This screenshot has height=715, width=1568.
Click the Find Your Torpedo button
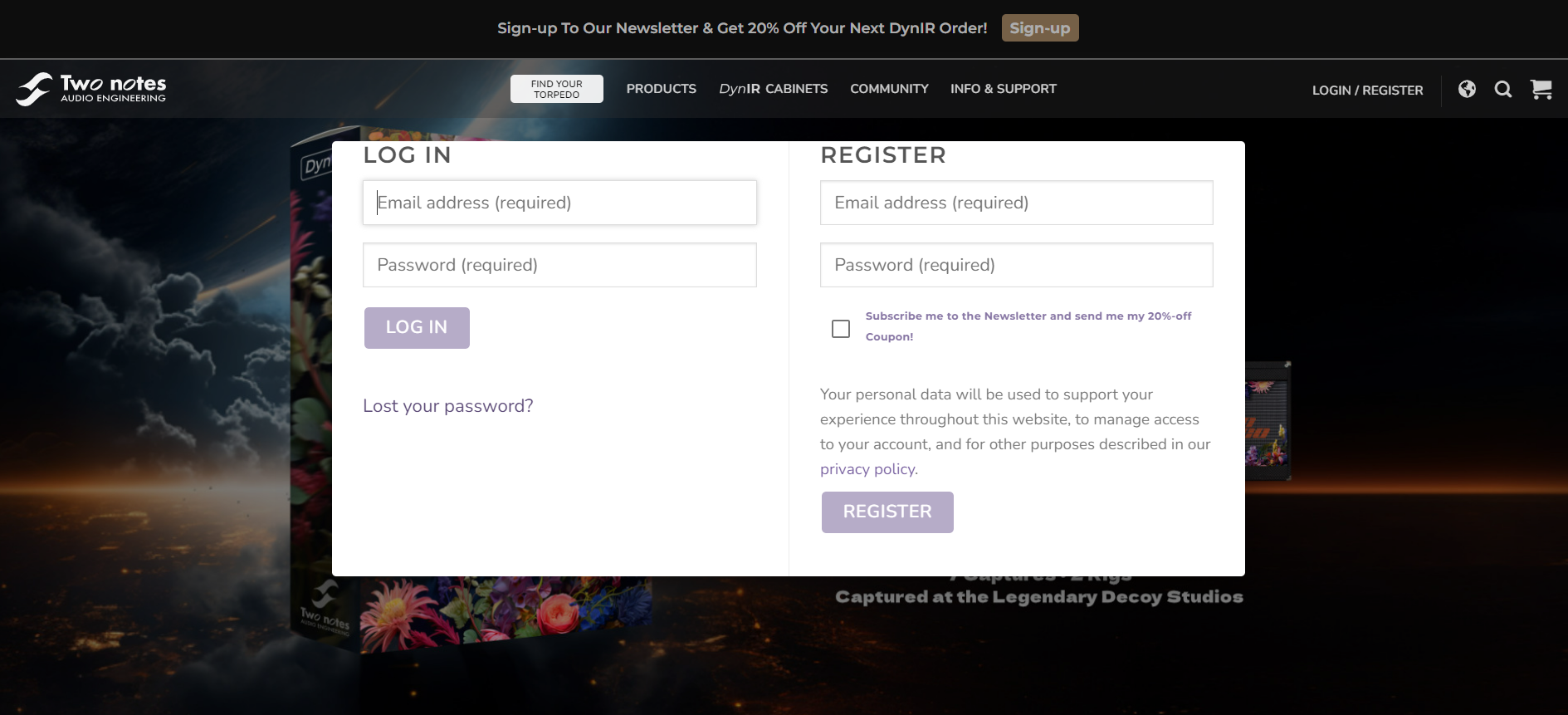[556, 89]
